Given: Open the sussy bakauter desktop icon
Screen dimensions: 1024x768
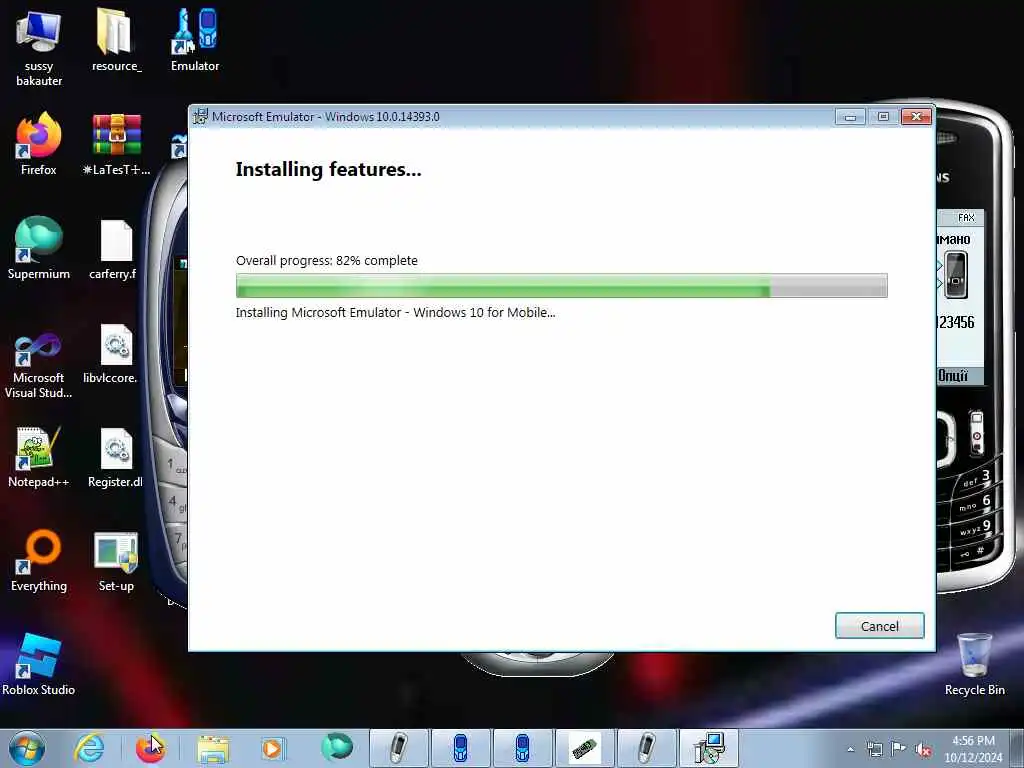Looking at the screenshot, I should tap(39, 48).
